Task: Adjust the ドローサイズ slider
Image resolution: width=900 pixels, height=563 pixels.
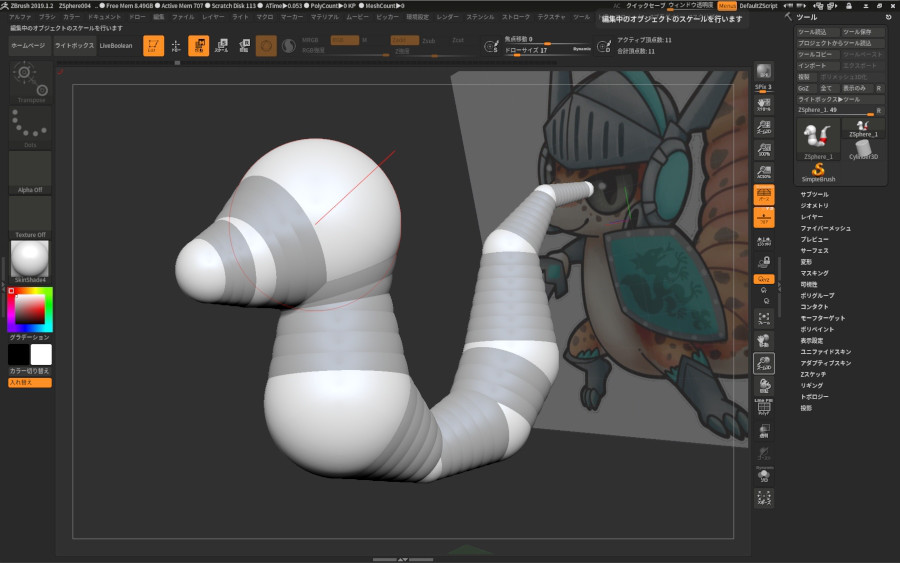Action: coord(548,51)
